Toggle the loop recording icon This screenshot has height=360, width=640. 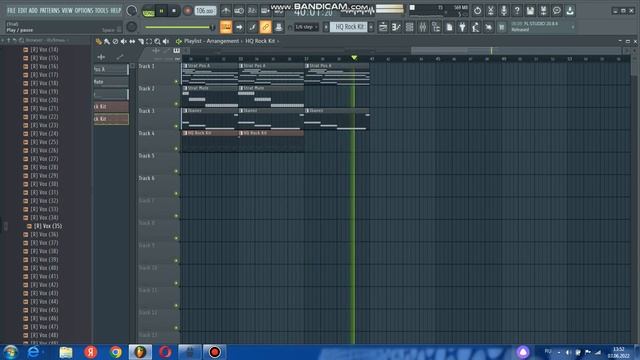(279, 11)
